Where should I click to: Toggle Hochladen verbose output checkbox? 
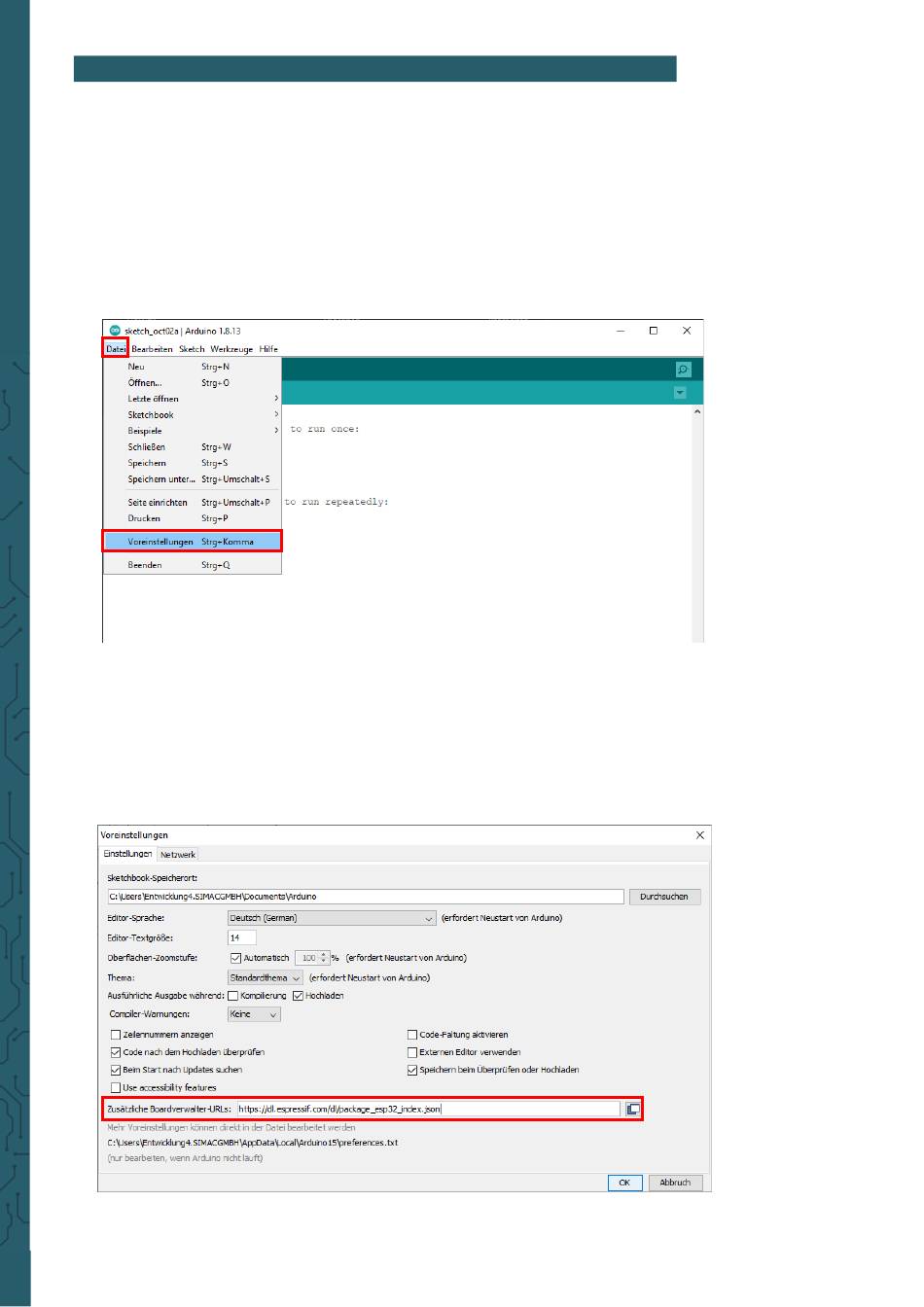click(x=299, y=996)
